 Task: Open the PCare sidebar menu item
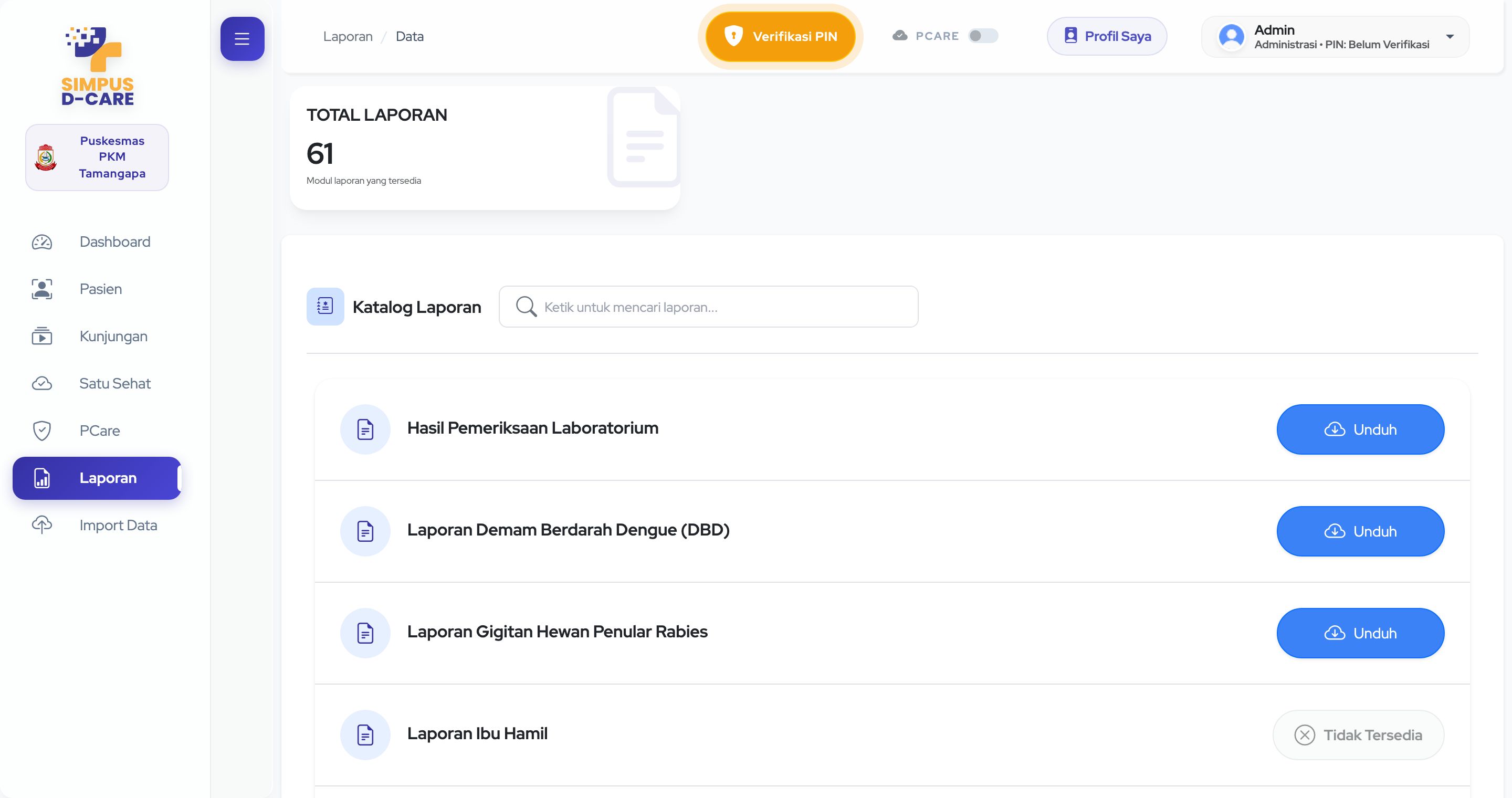(x=97, y=430)
